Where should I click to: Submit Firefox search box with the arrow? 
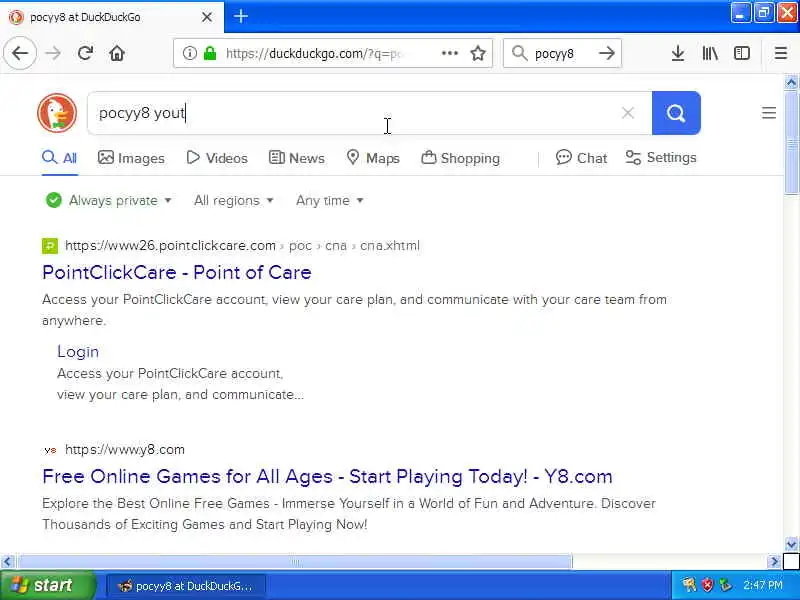pos(607,53)
